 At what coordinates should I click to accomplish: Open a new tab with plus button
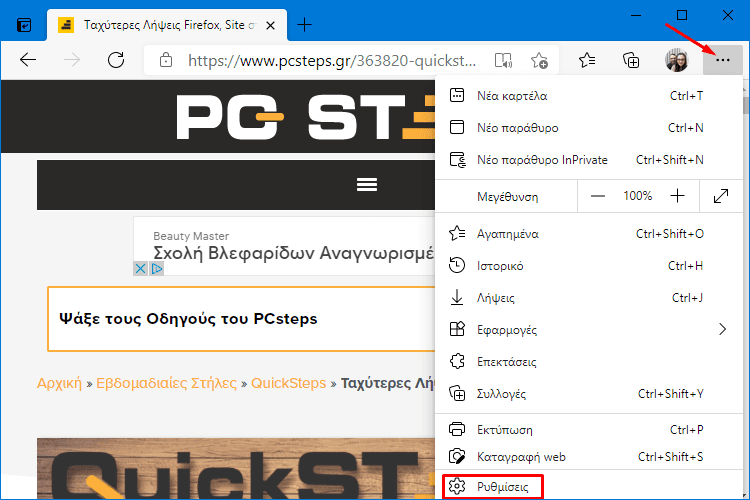[304, 24]
